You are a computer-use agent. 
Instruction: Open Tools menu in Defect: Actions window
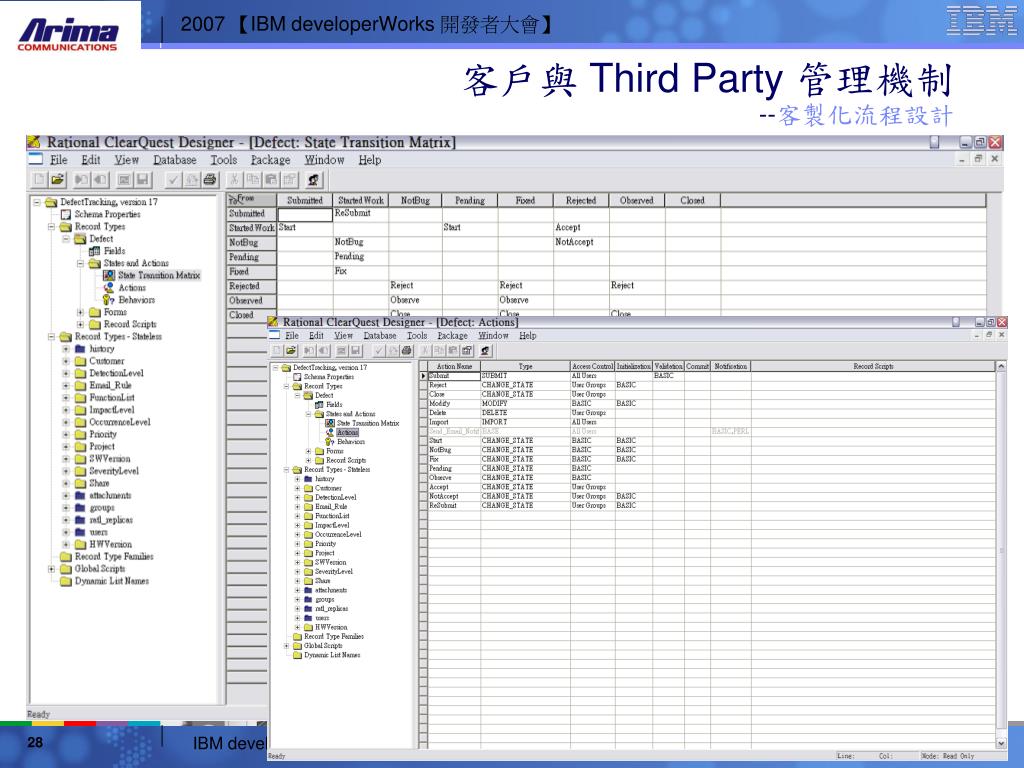pyautogui.click(x=417, y=336)
